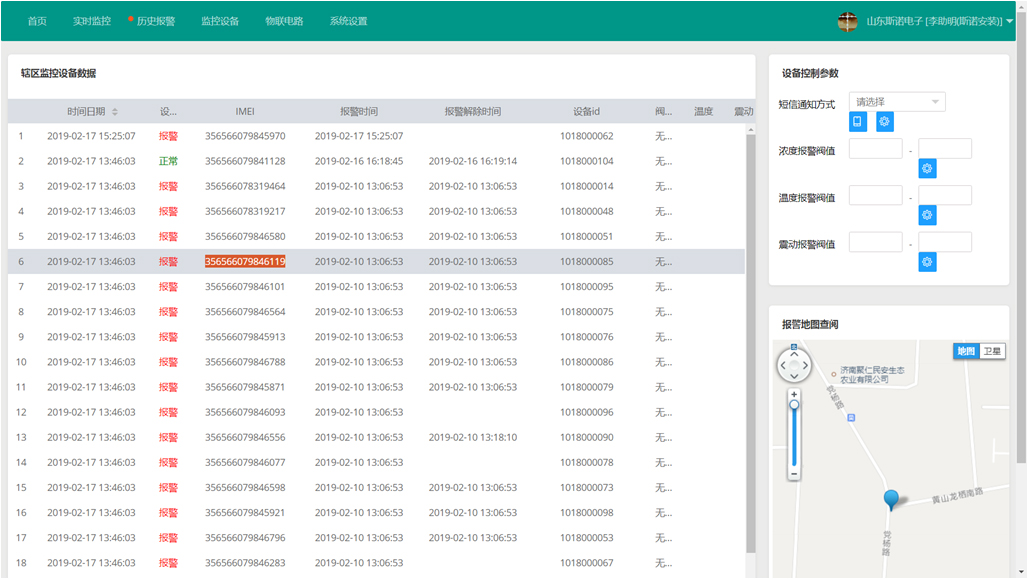1028x579 pixels.
Task: Switch map to 地图 standard view
Action: click(965, 351)
